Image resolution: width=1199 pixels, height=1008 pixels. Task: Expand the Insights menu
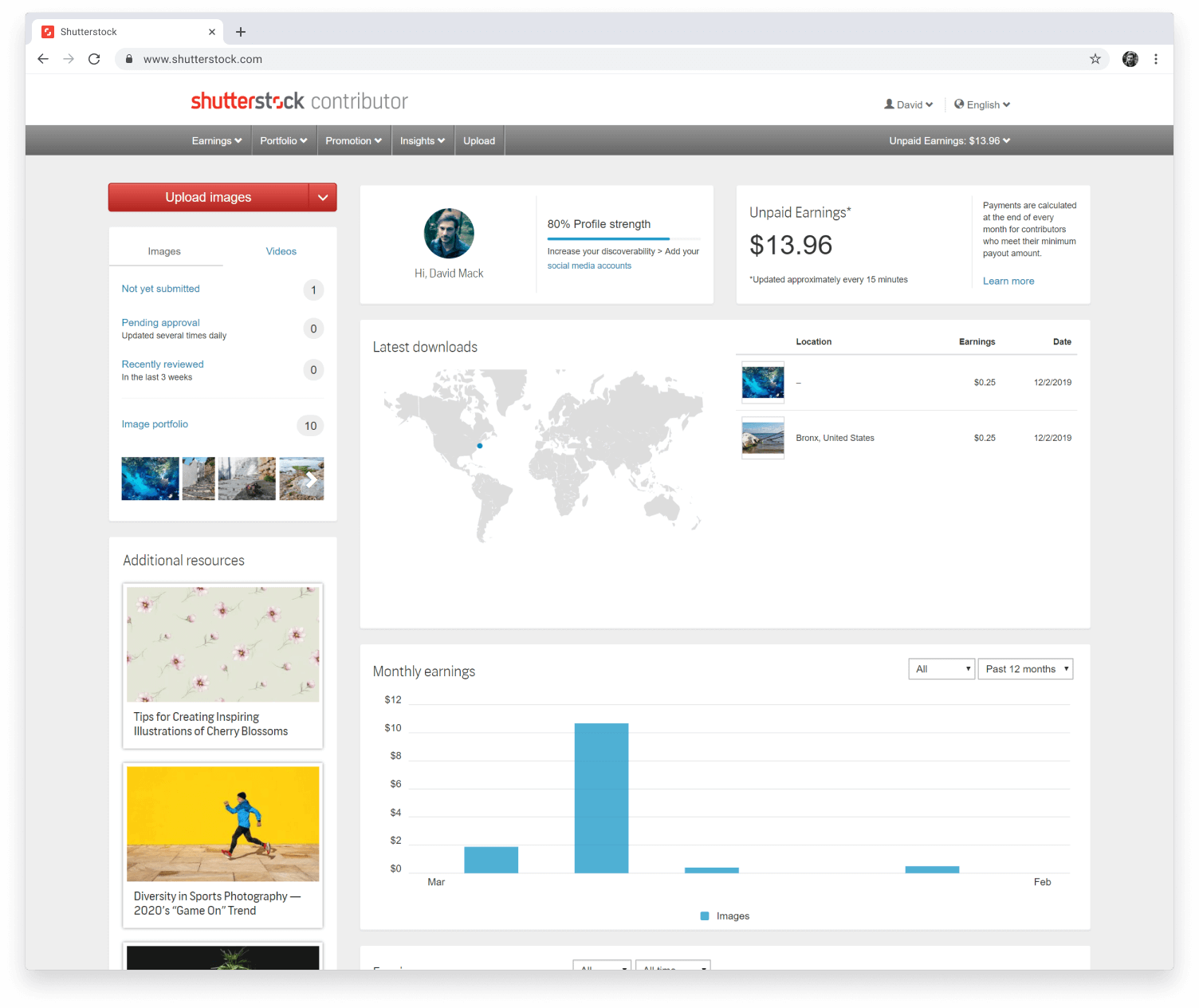423,140
